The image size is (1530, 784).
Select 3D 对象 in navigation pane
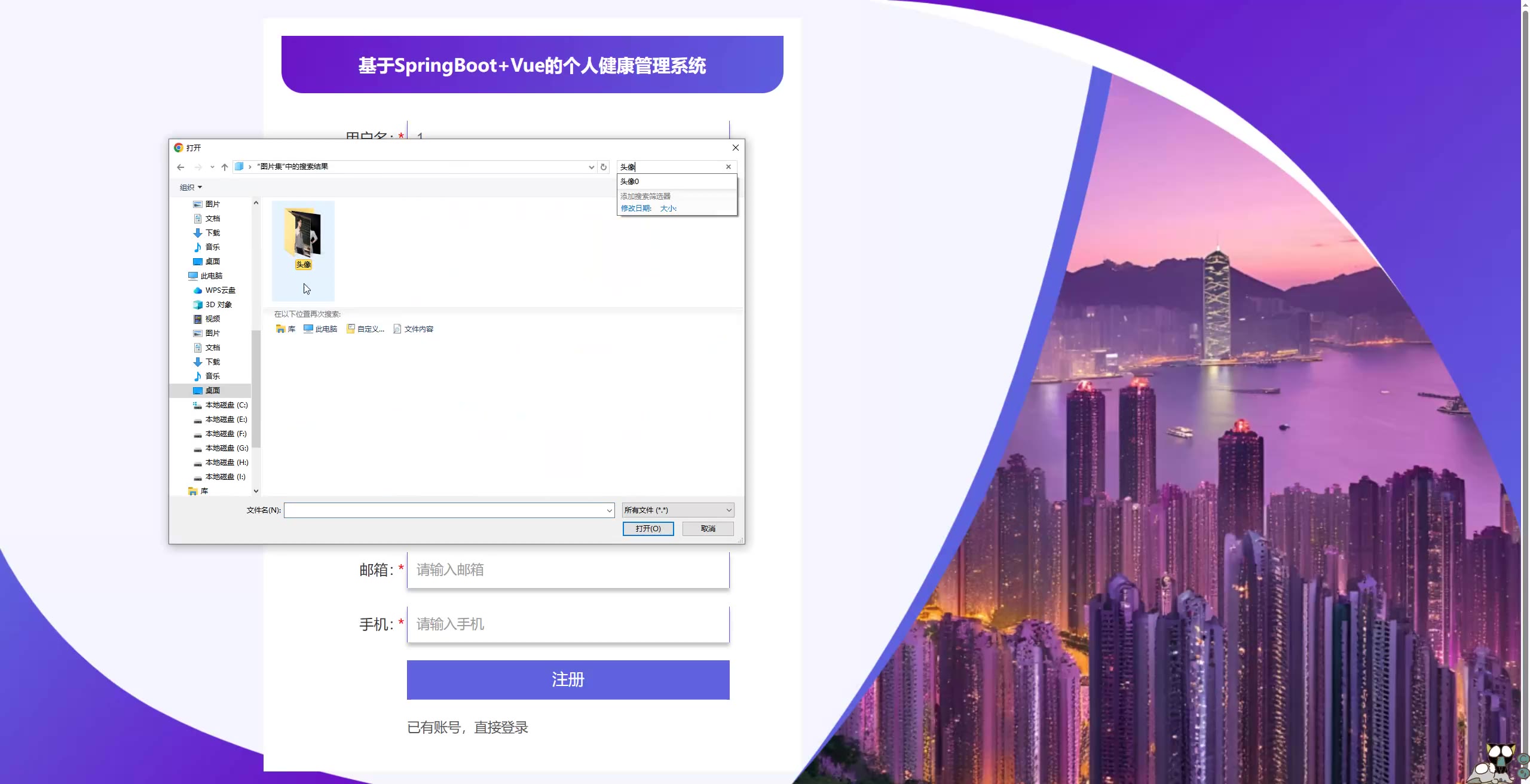(x=218, y=305)
